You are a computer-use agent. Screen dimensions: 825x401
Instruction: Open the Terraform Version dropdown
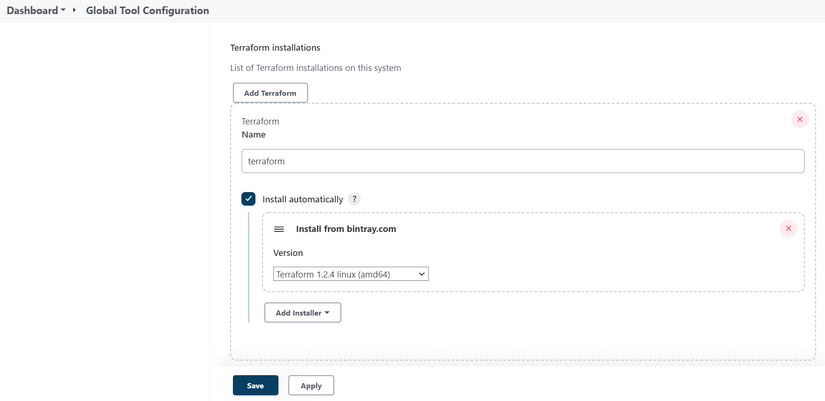(x=350, y=274)
